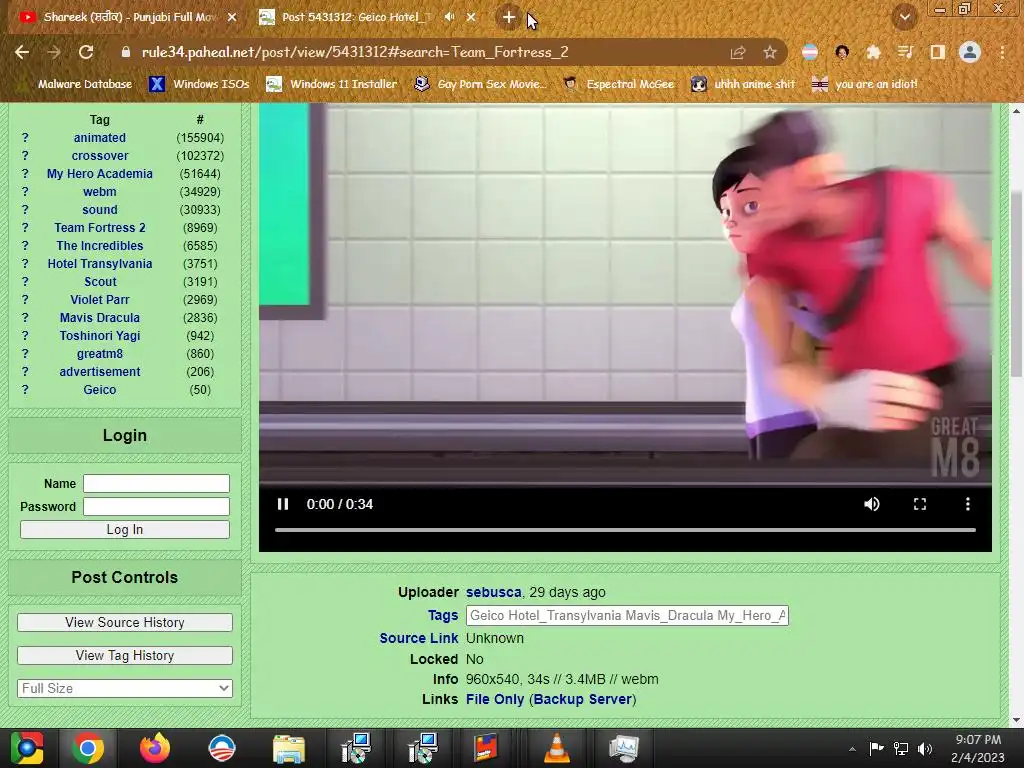The width and height of the screenshot is (1024, 768).
Task: Open the Windows ISOs bookmark
Action: (199, 84)
